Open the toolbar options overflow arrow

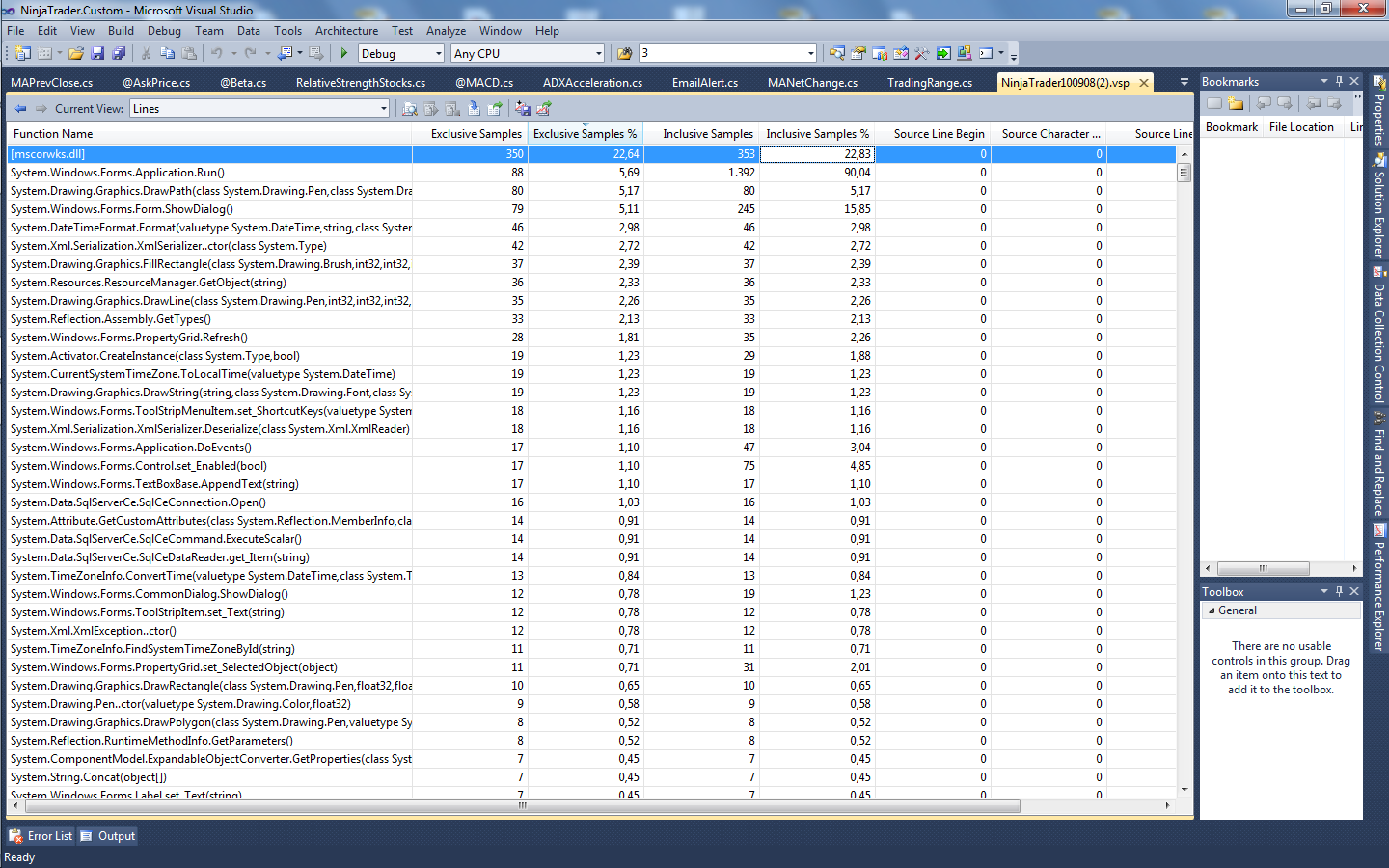(x=1013, y=55)
